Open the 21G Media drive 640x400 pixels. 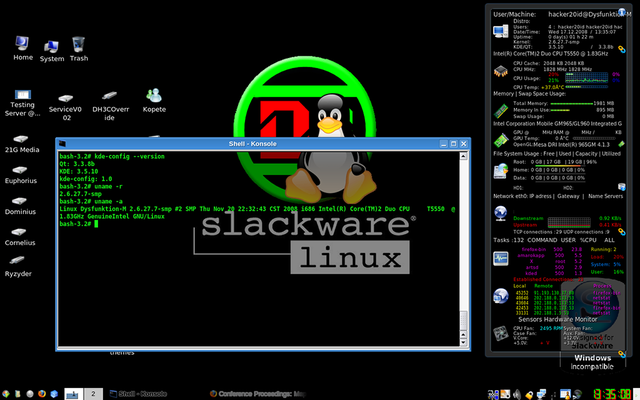(x=22, y=144)
